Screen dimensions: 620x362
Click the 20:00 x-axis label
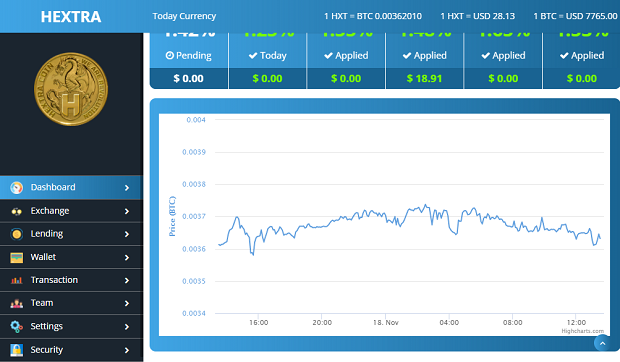tap(322, 322)
